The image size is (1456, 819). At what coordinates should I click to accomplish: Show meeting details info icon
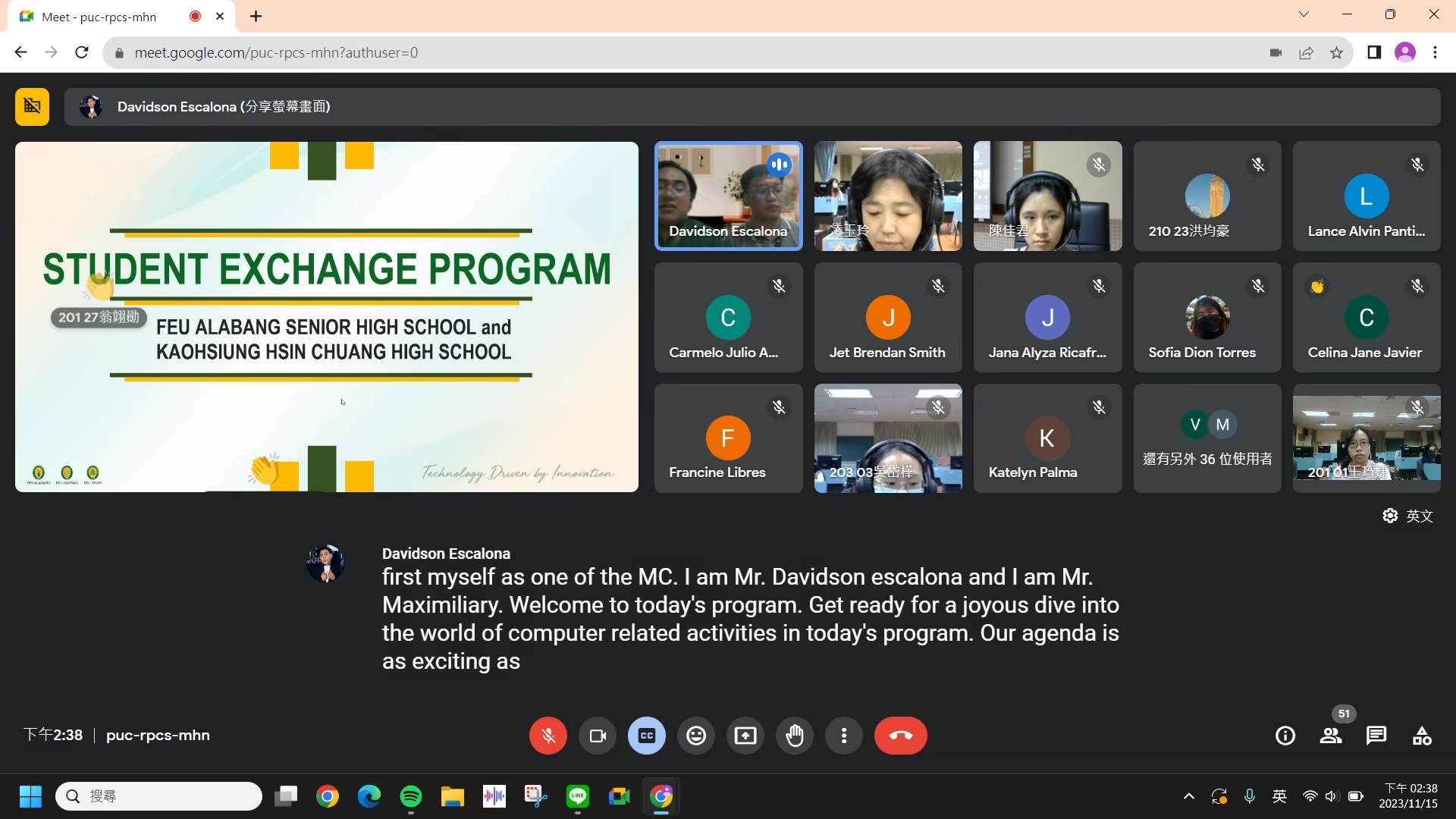pos(1285,736)
